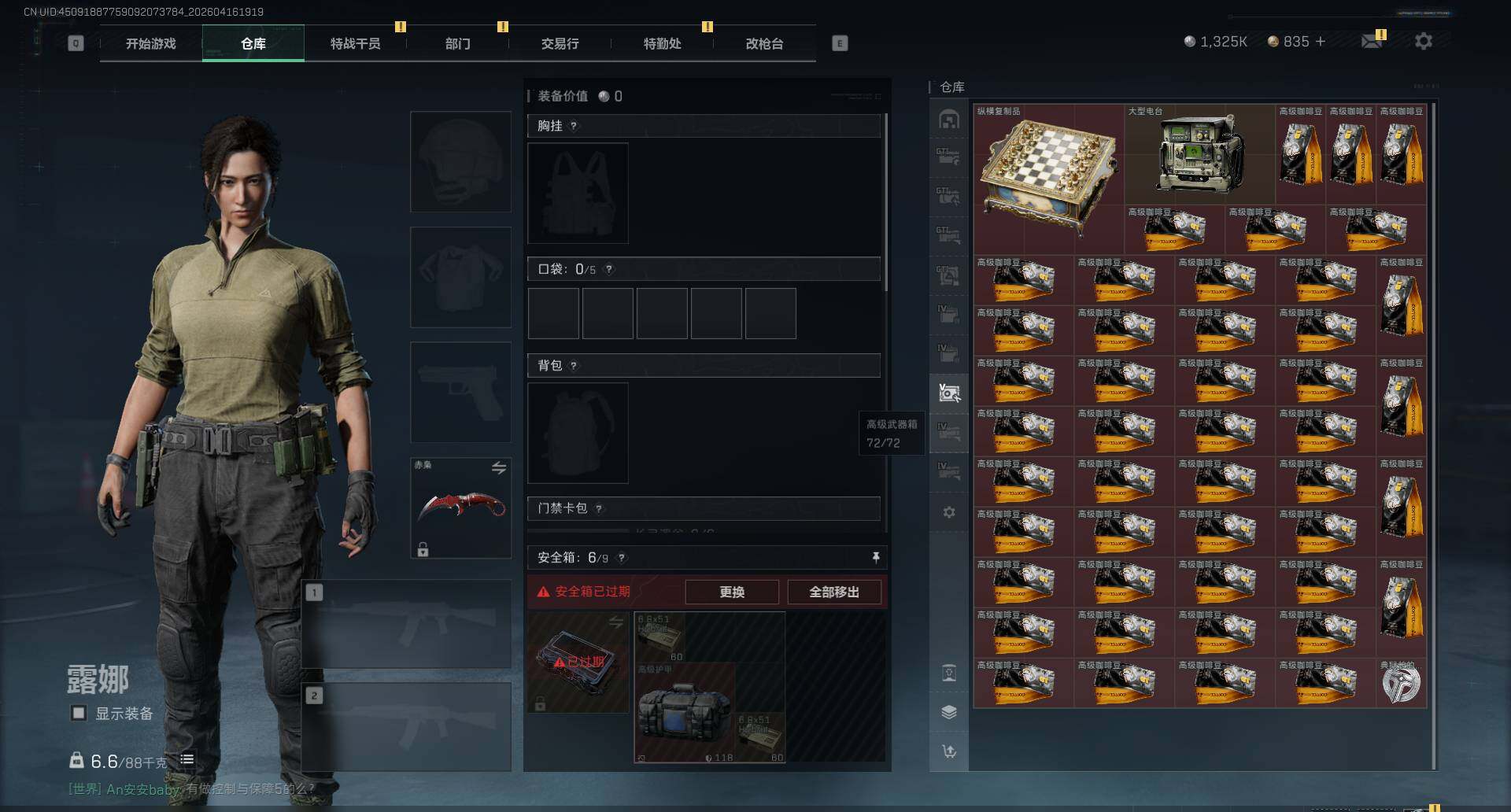Expand the weight details list icon
This screenshot has width=1511, height=812.
click(187, 759)
